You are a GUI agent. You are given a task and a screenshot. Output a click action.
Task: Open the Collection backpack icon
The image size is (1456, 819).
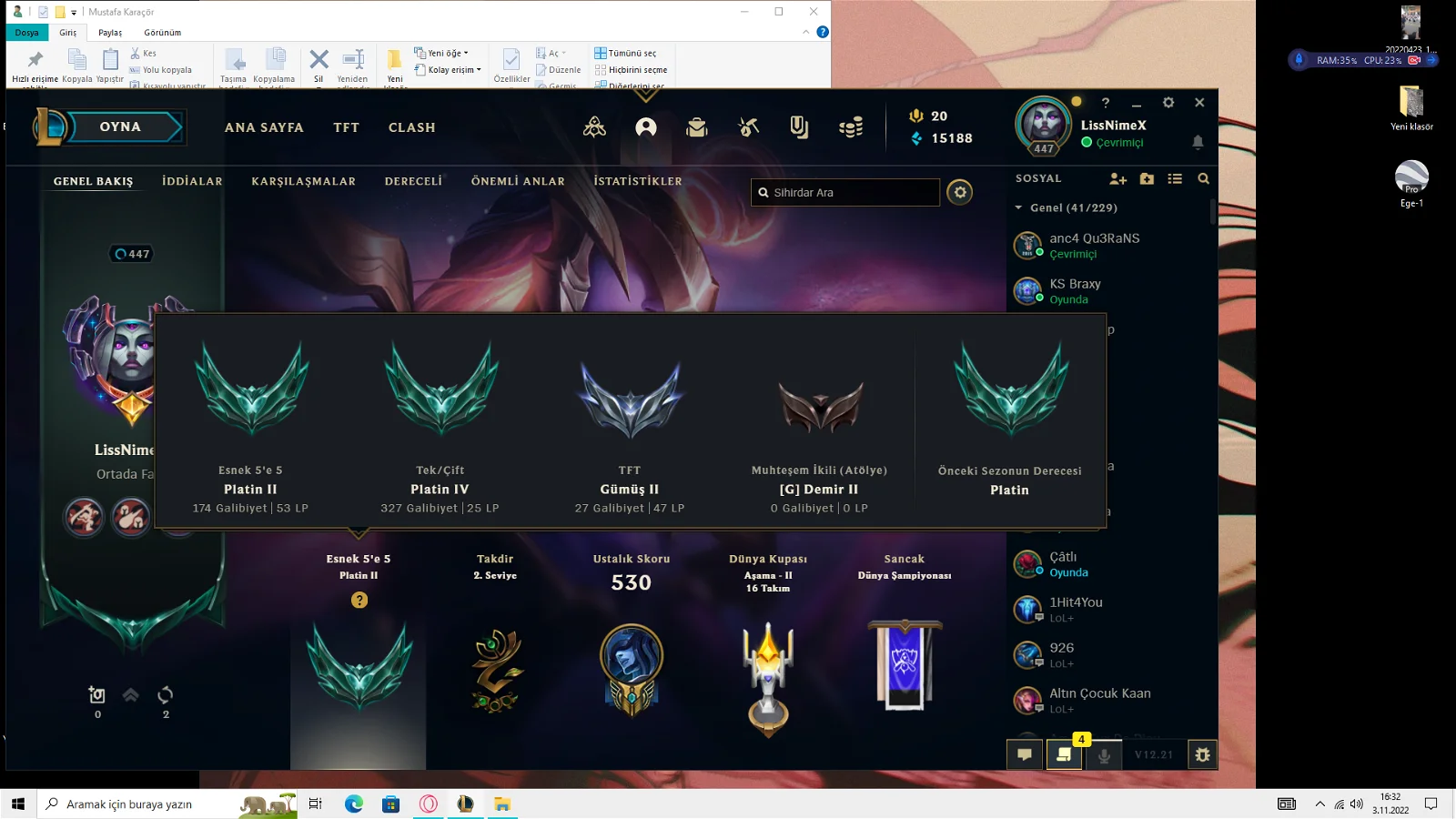pos(697,127)
